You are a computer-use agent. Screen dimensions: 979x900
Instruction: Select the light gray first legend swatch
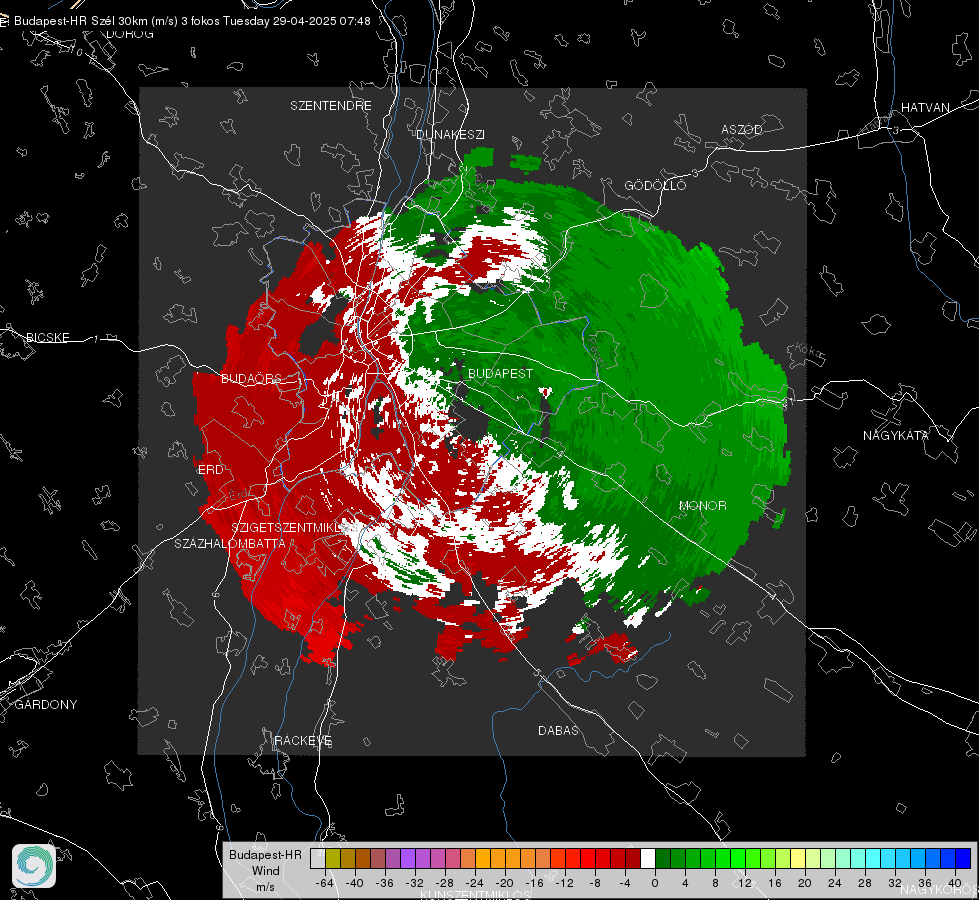318,858
